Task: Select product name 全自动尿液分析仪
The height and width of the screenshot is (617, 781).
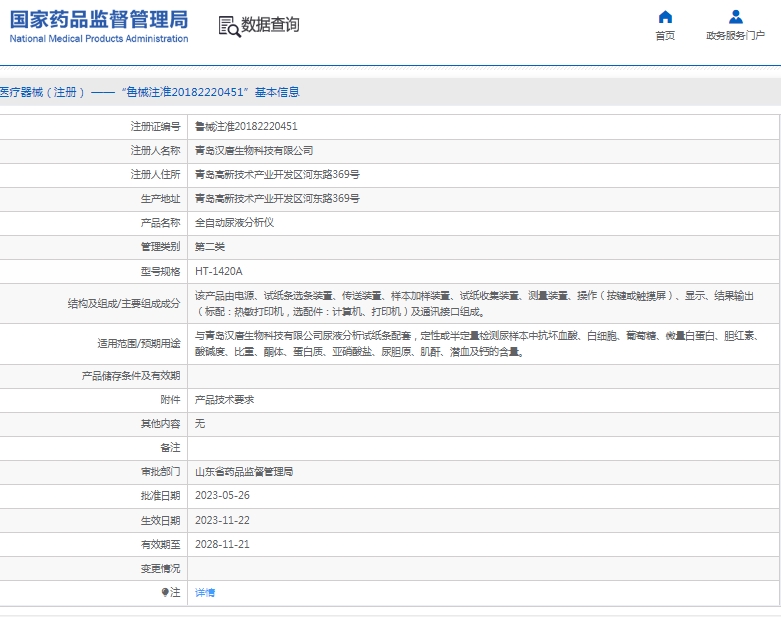Action: pos(235,223)
